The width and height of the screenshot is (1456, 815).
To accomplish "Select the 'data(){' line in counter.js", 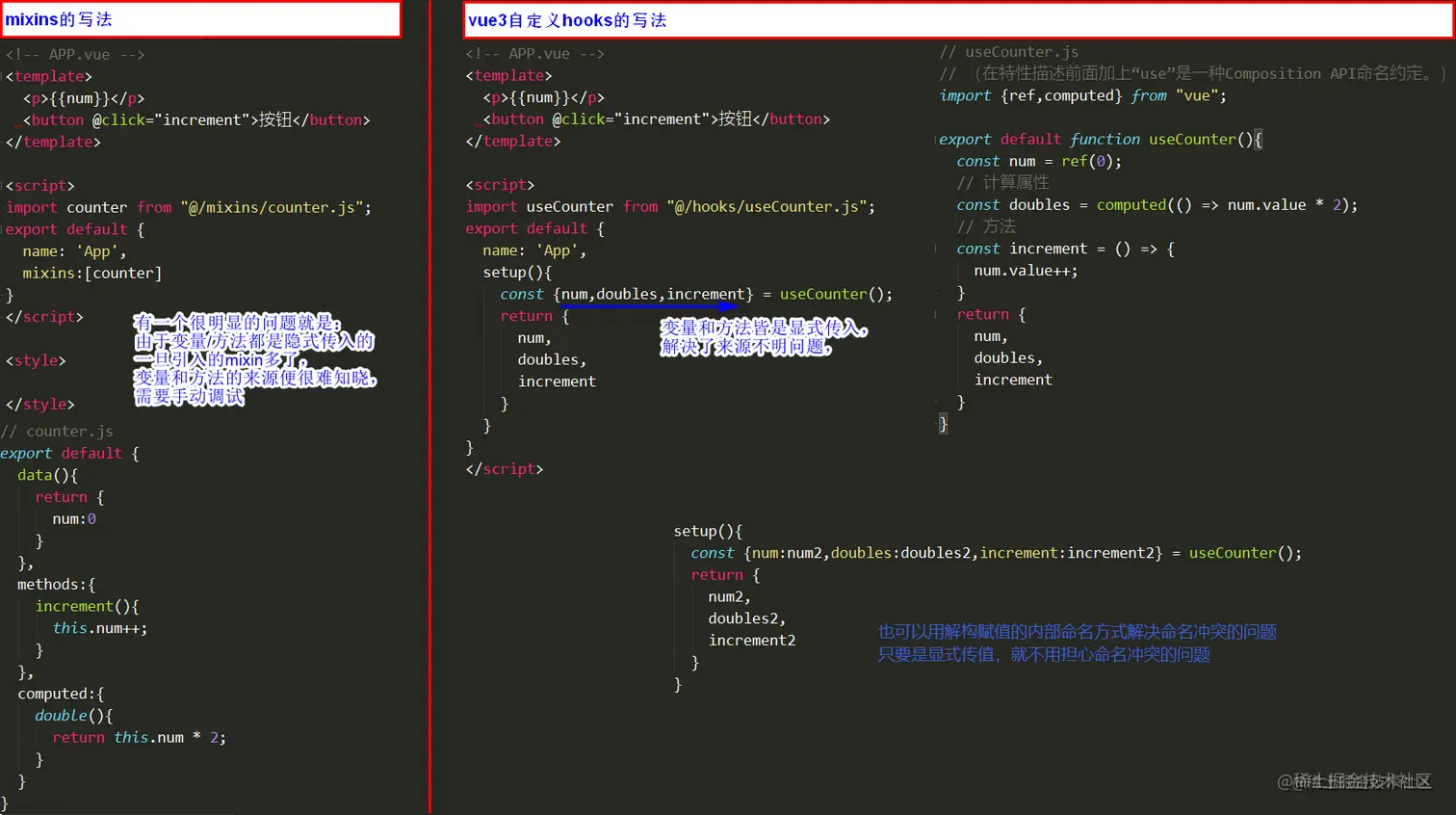I will pos(47,475).
